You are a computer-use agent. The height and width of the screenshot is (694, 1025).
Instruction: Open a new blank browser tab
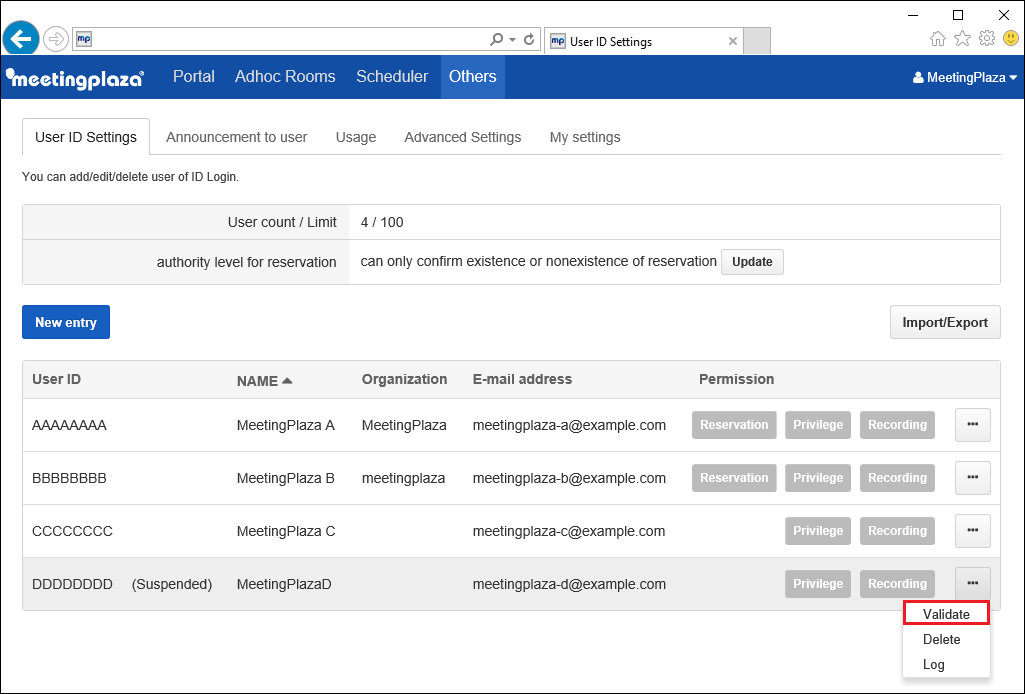tap(757, 41)
